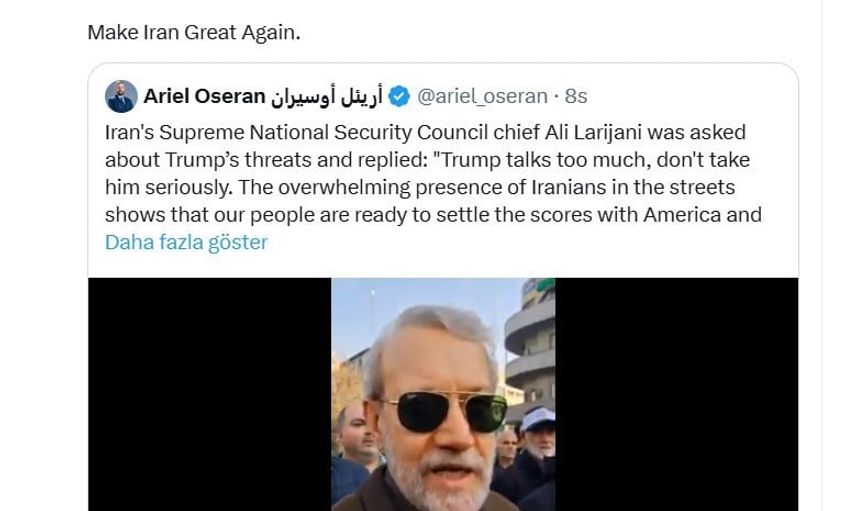The image size is (856, 511).
Task: Click the line ending with America and
Action: coord(432,214)
